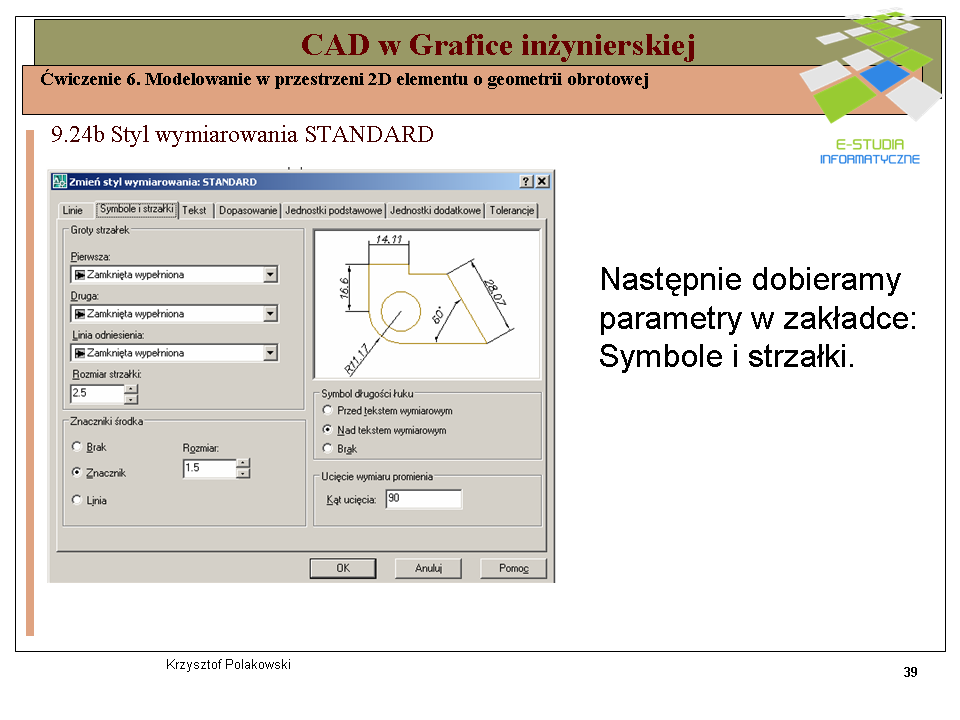Screen dimensions: 960x720
Task: Close the Zmień styl wymiarowania dialog
Action: (x=542, y=181)
